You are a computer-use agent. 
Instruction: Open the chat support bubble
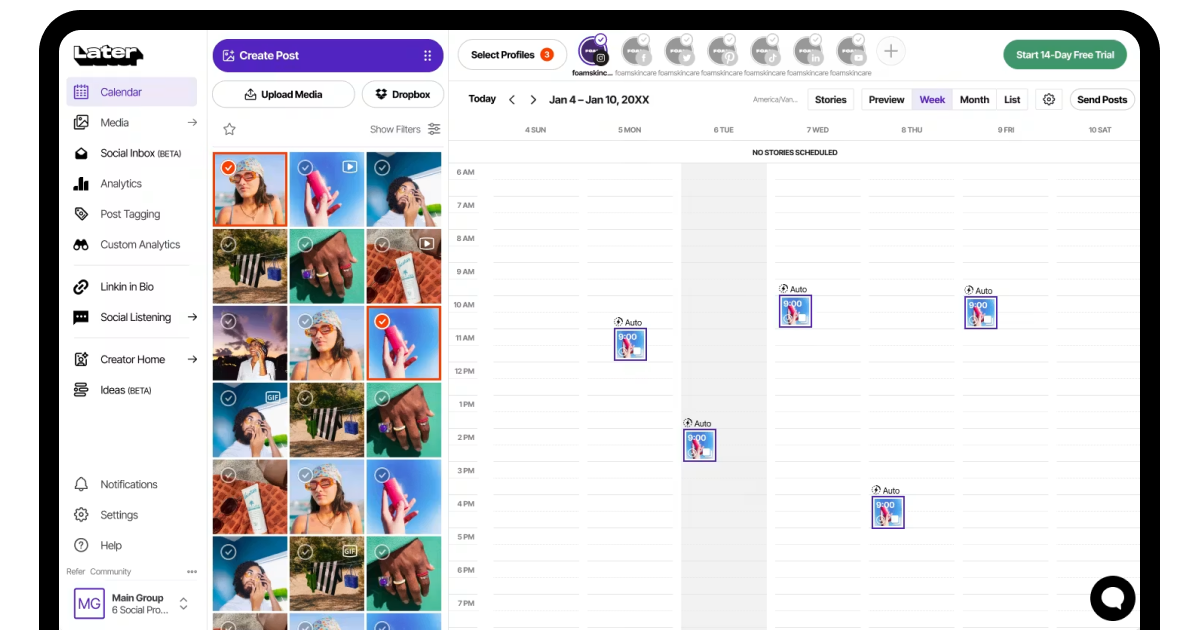(1112, 598)
